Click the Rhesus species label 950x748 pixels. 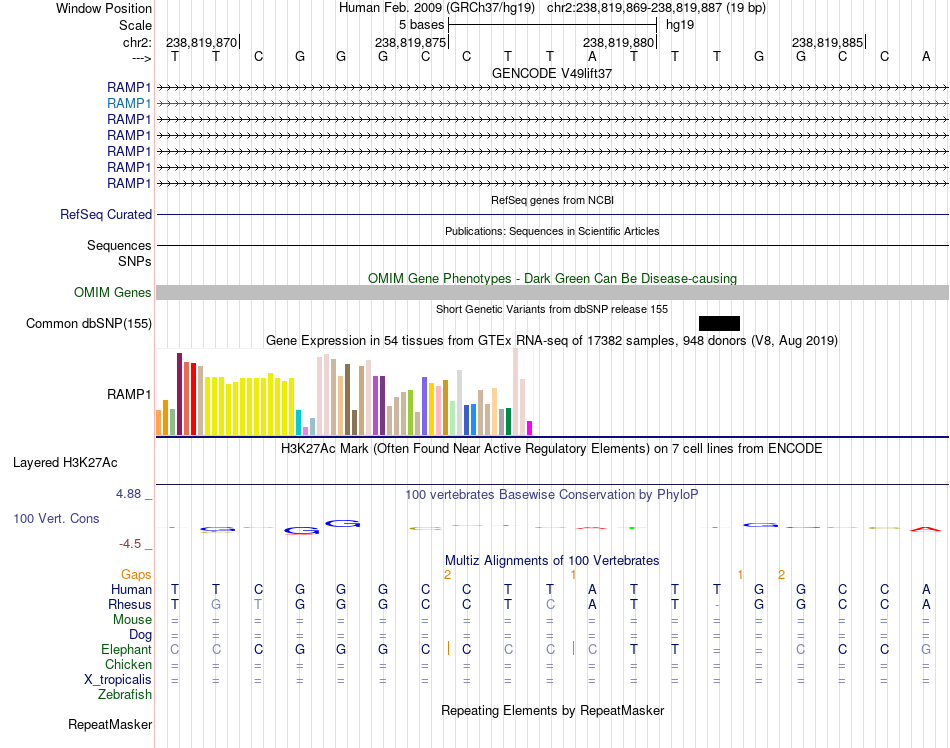click(130, 604)
